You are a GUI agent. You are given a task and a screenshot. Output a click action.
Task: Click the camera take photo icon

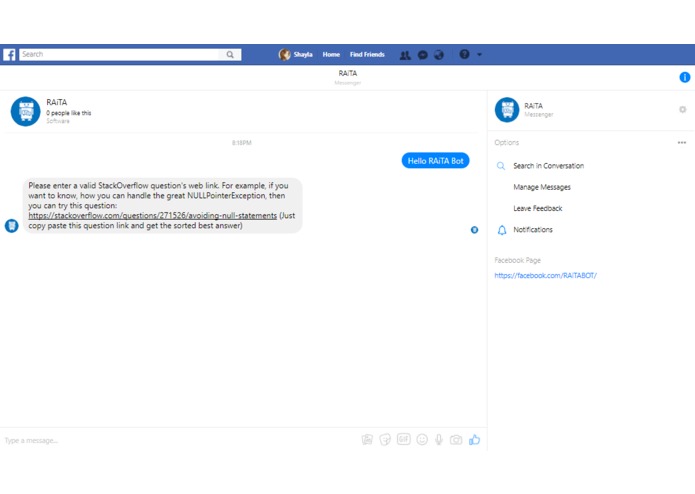pos(456,440)
